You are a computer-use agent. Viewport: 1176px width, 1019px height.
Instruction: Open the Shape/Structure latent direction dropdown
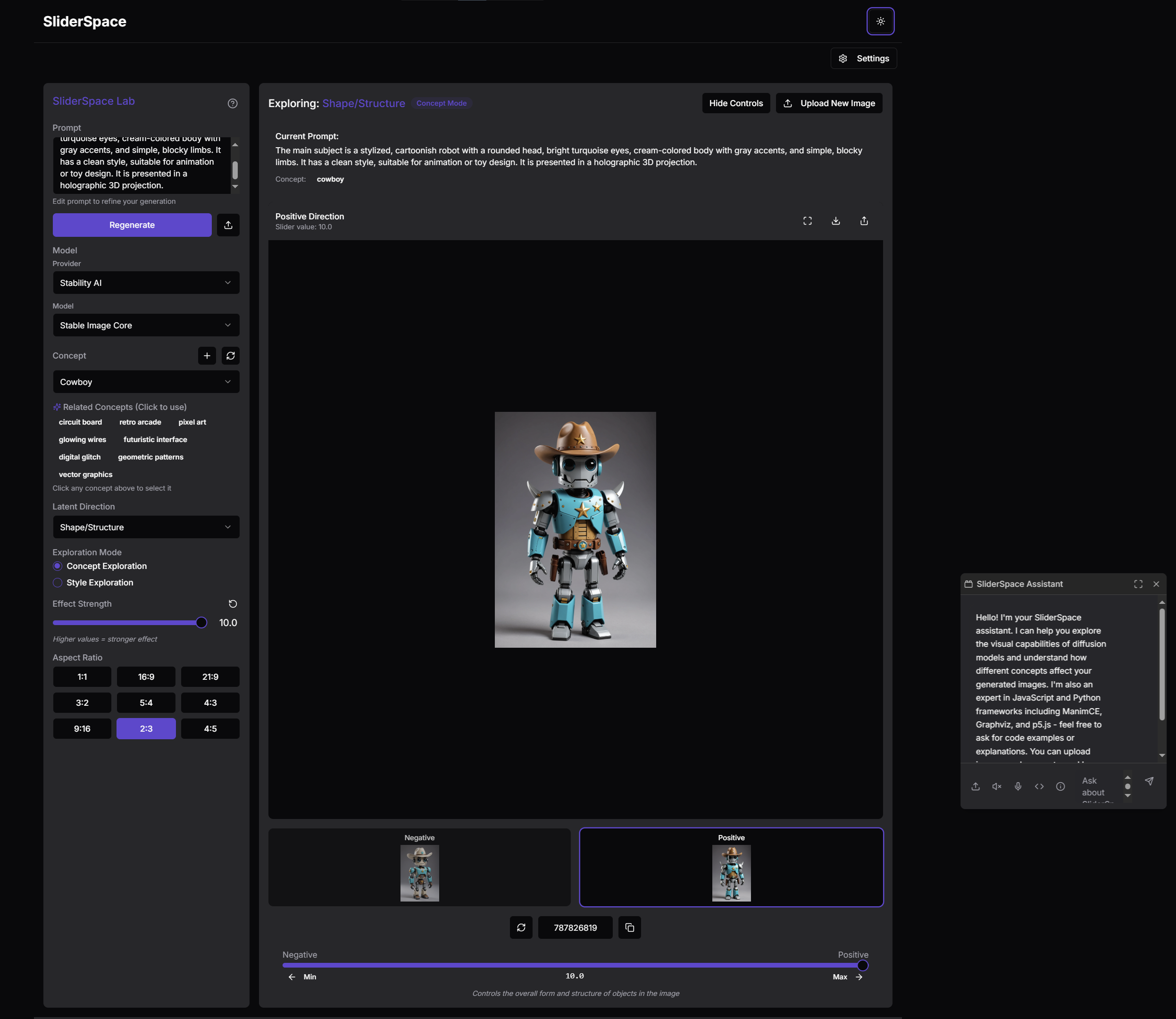pos(146,527)
